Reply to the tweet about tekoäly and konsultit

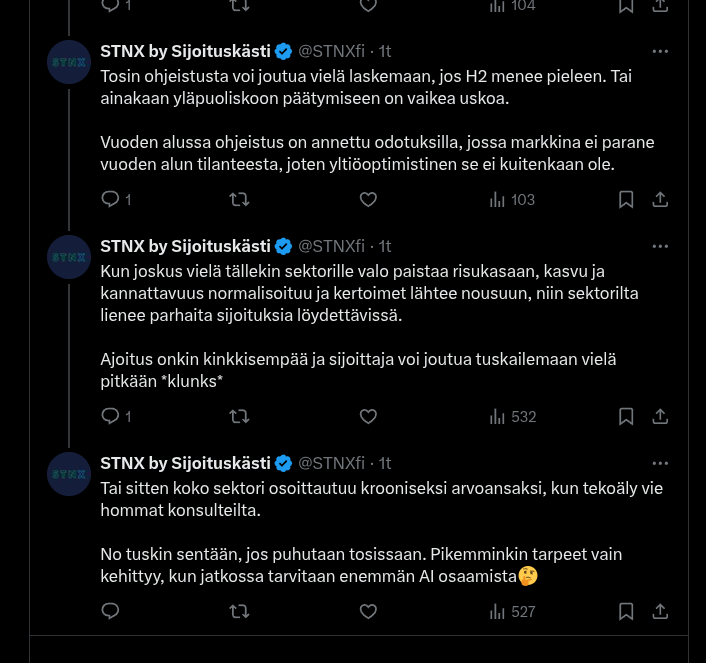(x=111, y=611)
